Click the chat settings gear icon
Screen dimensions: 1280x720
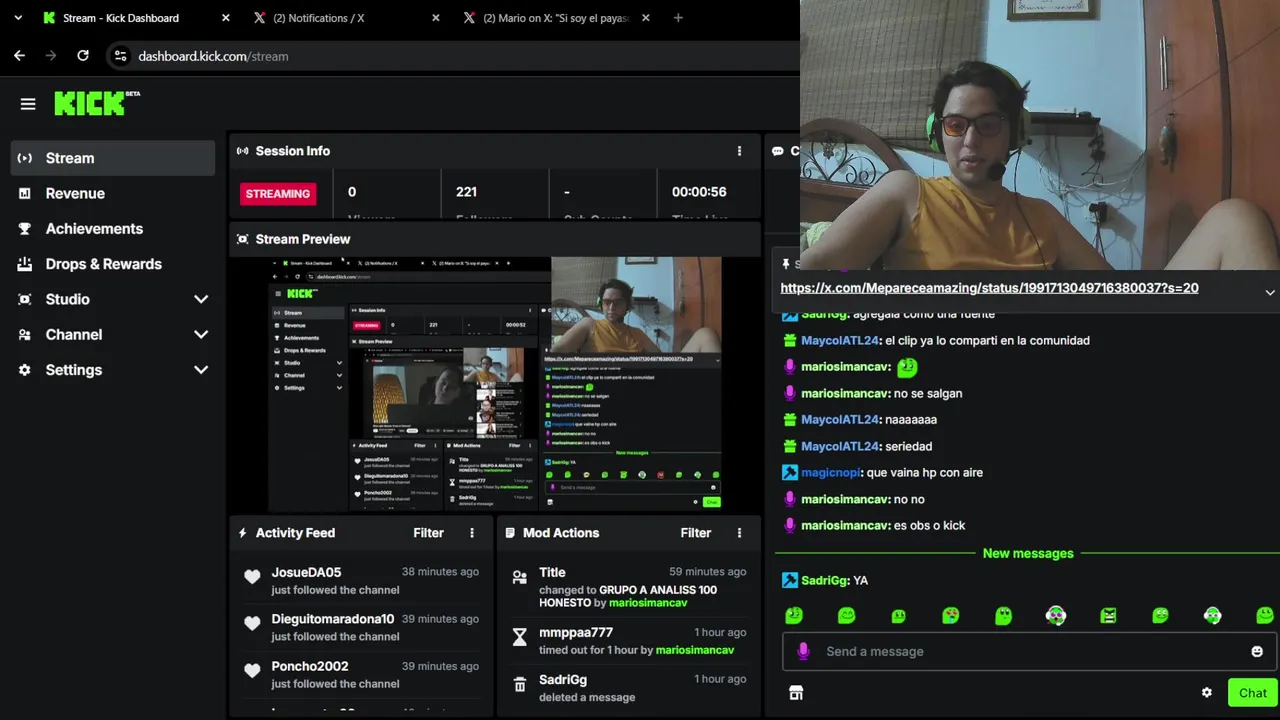pos(1207,693)
